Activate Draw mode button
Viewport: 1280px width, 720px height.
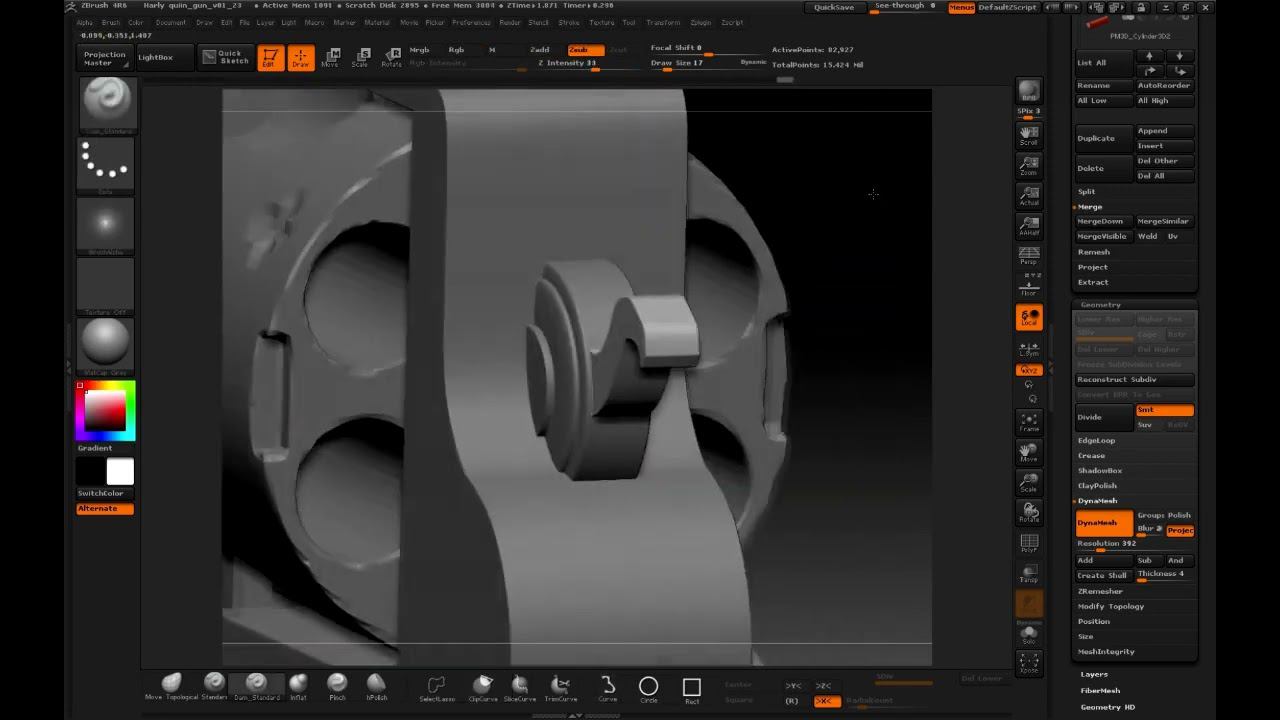coord(300,58)
